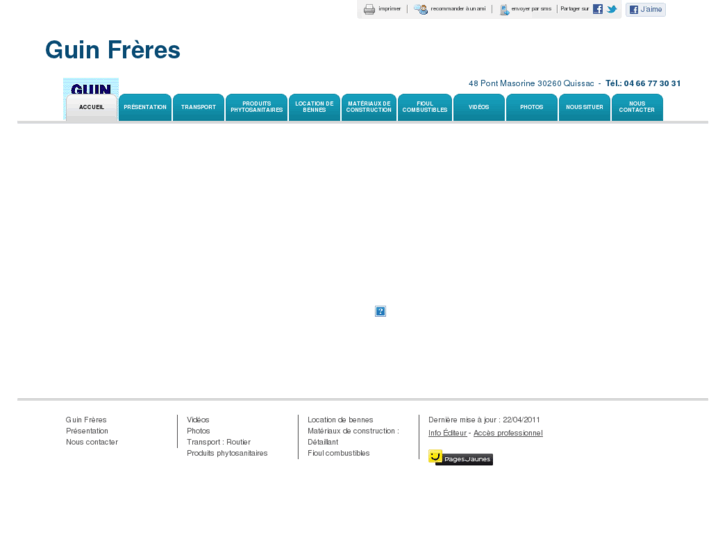727x545 pixels.
Task: Open the Présentation tab
Action: tap(145, 108)
